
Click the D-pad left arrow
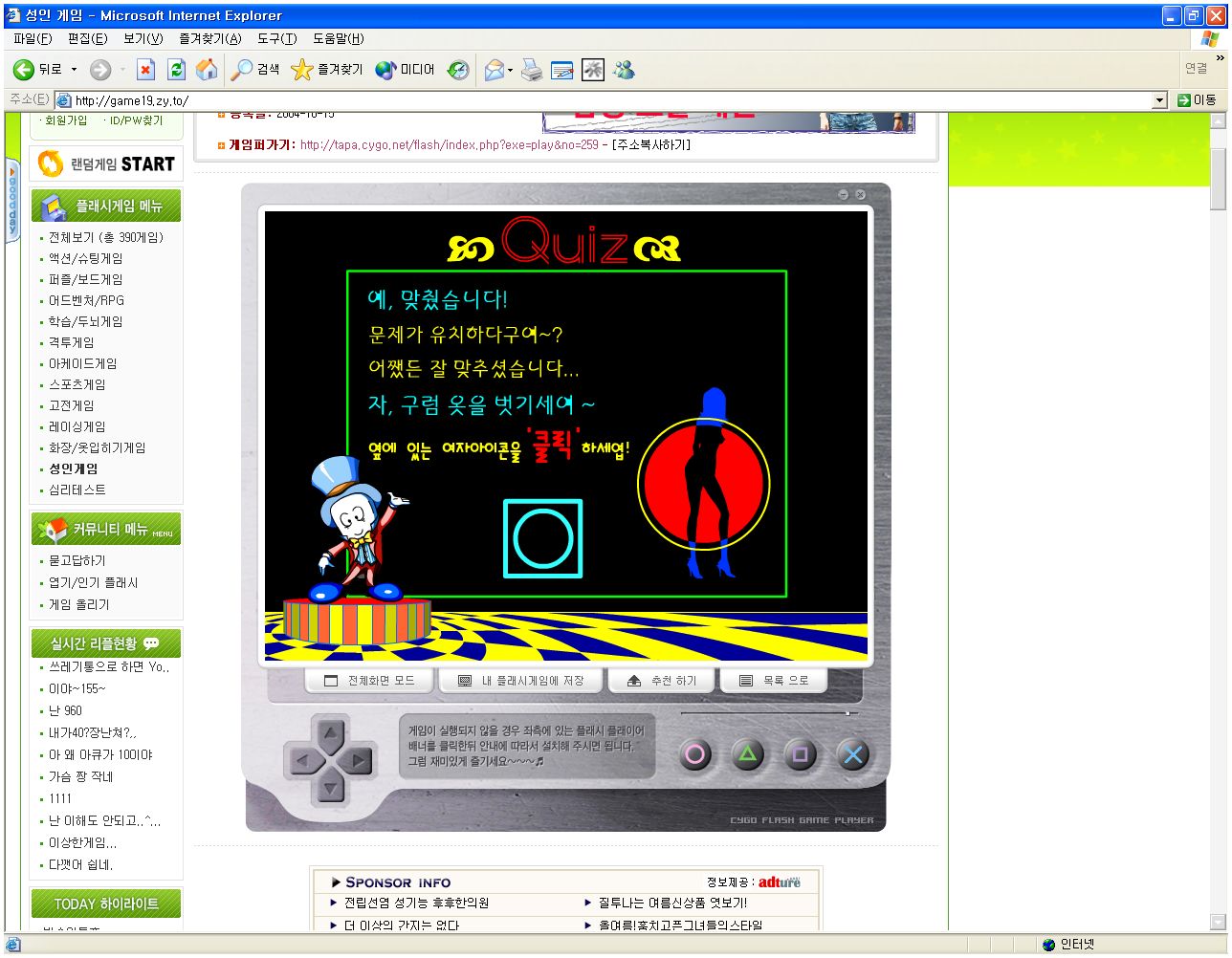304,761
